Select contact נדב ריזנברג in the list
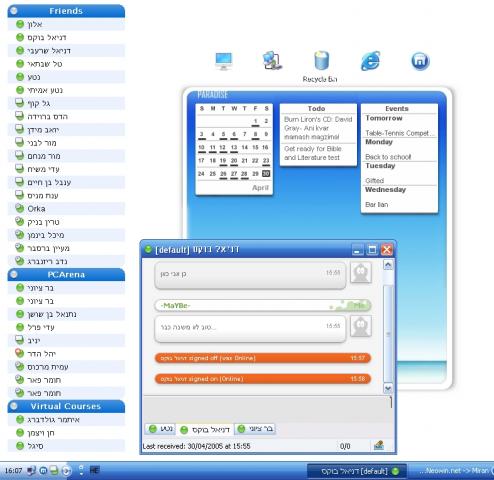 66,261
